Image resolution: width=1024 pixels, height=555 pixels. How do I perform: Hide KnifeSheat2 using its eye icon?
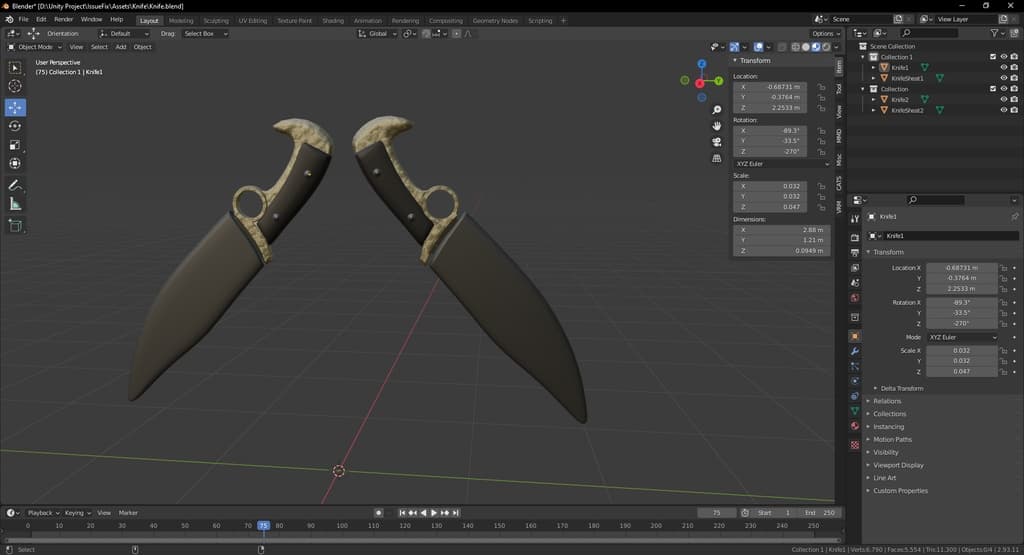click(x=1003, y=110)
